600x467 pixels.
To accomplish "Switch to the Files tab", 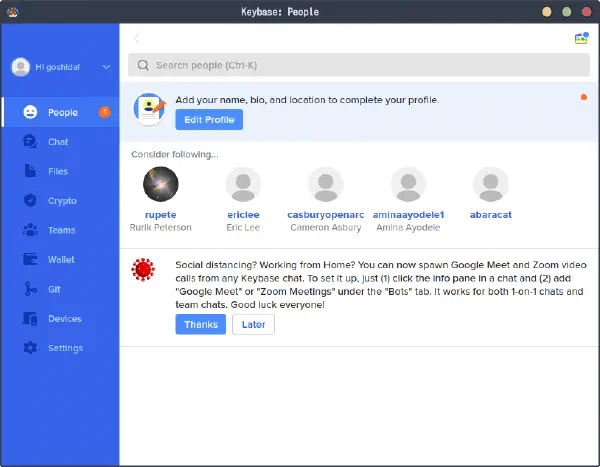I will pos(58,171).
